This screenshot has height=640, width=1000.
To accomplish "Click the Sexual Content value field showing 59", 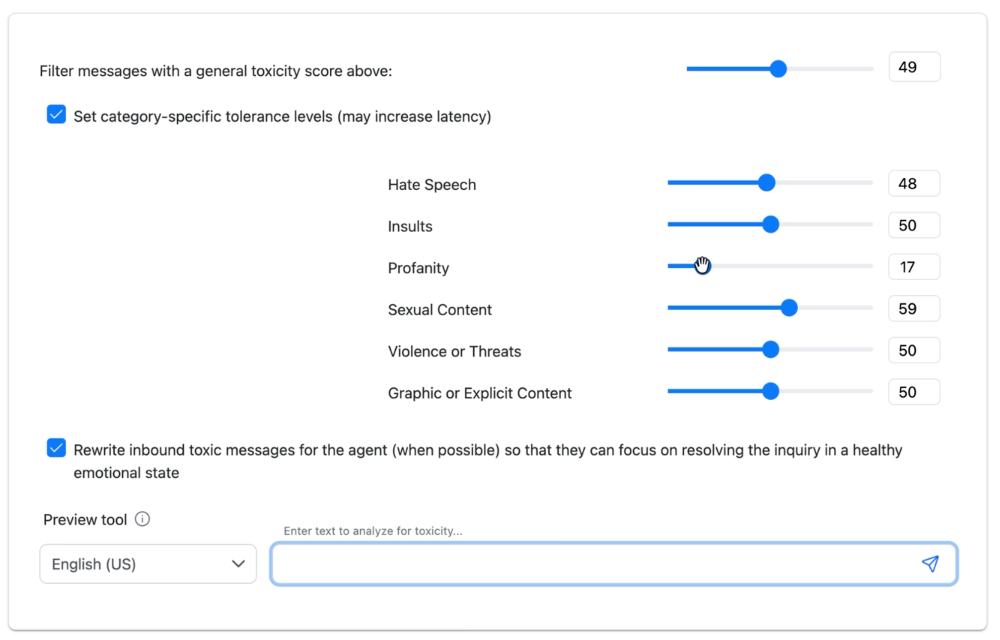I will 914,309.
